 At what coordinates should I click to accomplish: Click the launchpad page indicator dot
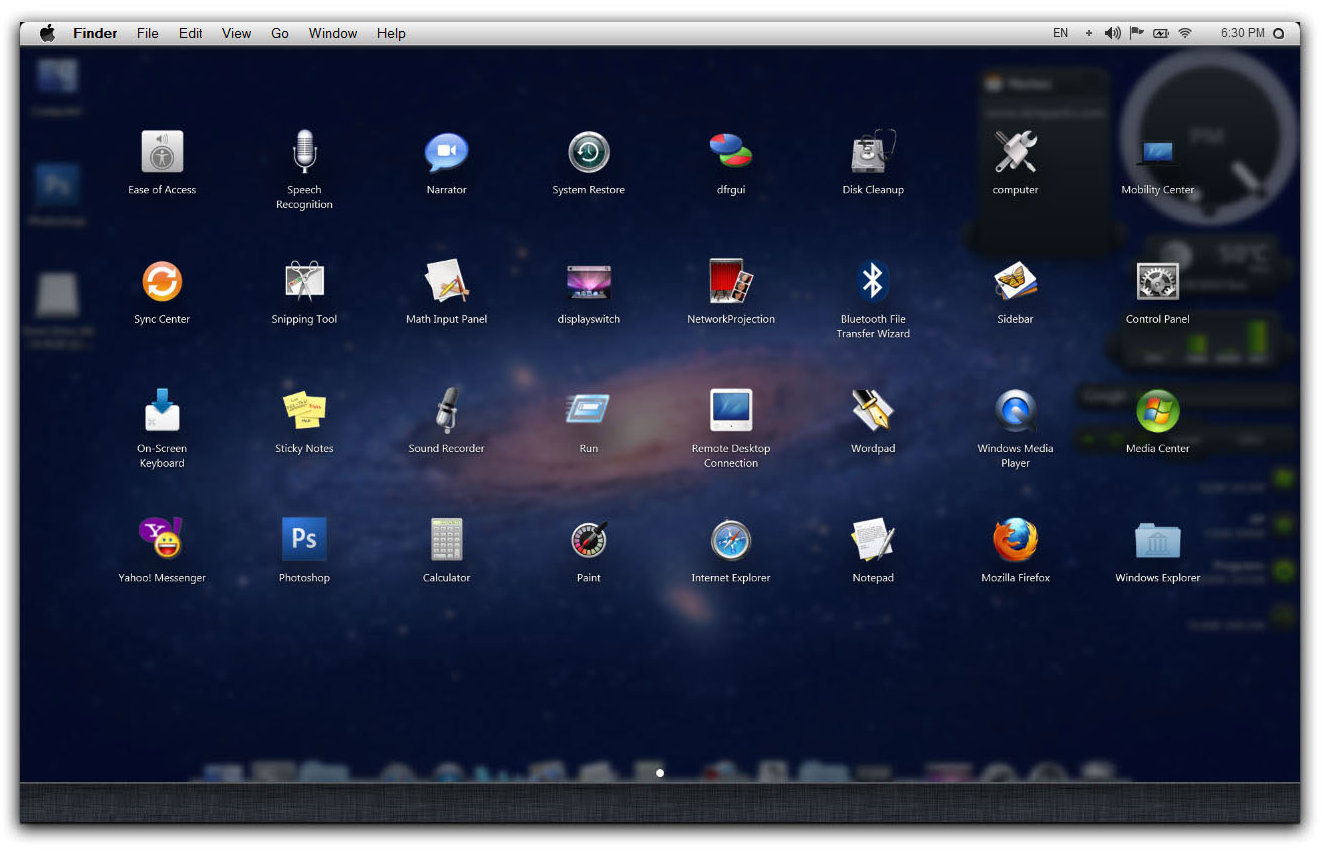point(660,773)
